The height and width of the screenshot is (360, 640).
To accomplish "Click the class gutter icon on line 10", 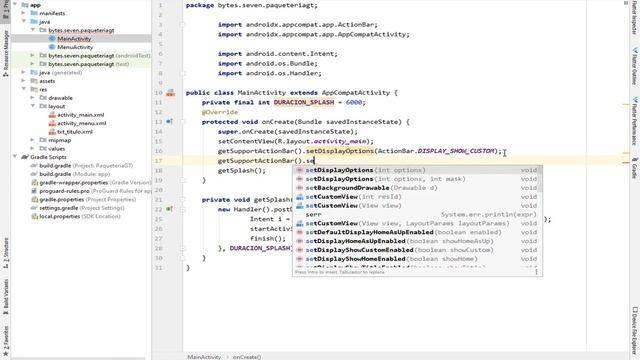I will point(171,93).
